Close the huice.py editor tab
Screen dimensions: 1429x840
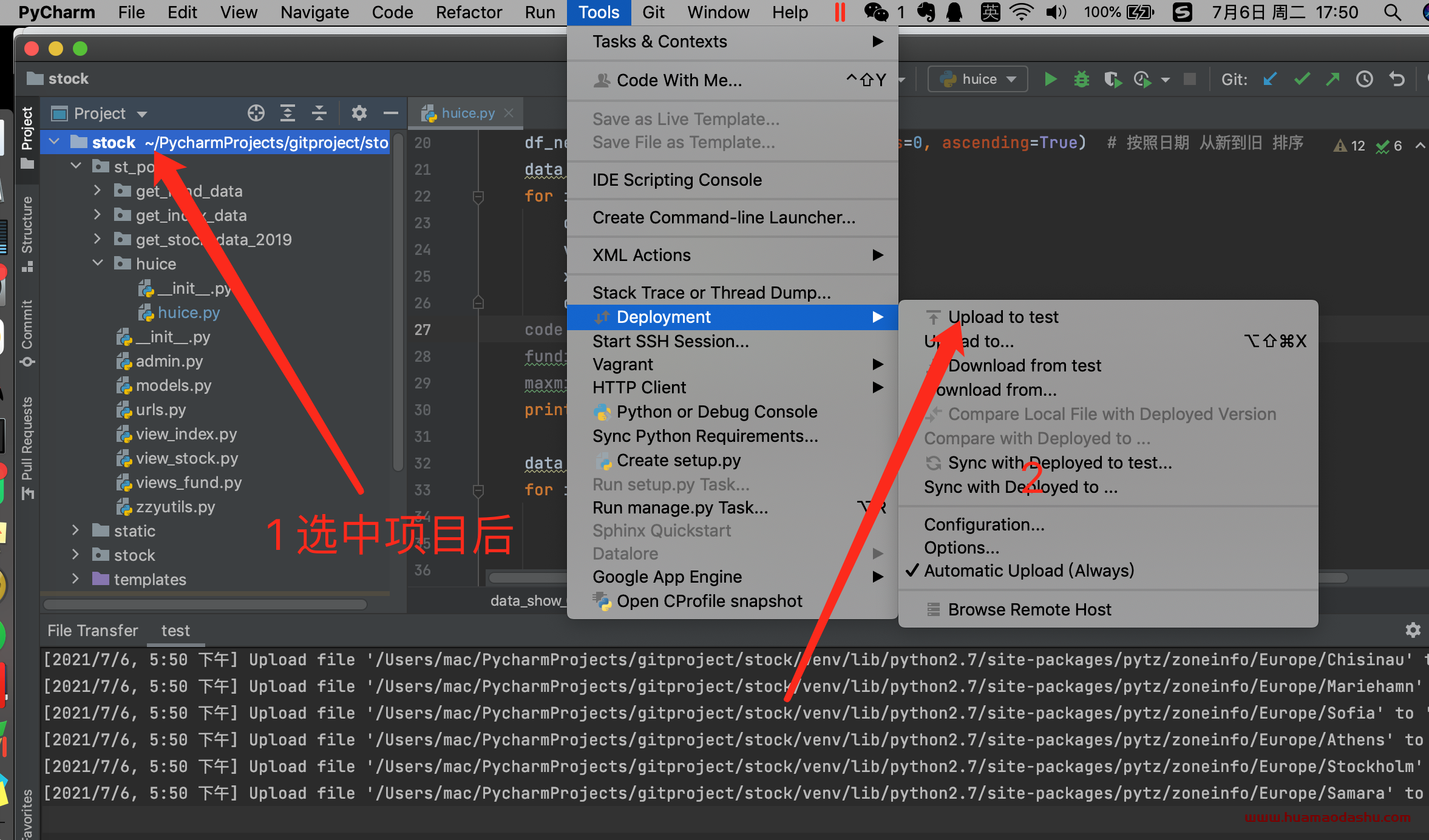point(509,113)
